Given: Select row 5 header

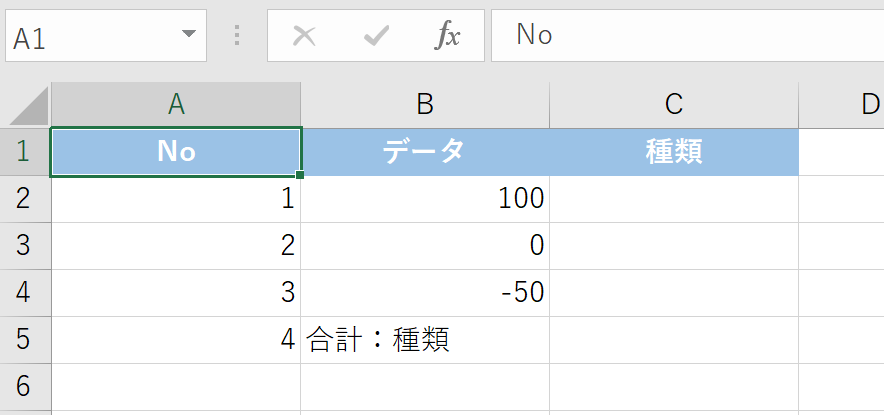Looking at the screenshot, I should pyautogui.click(x=25, y=340).
